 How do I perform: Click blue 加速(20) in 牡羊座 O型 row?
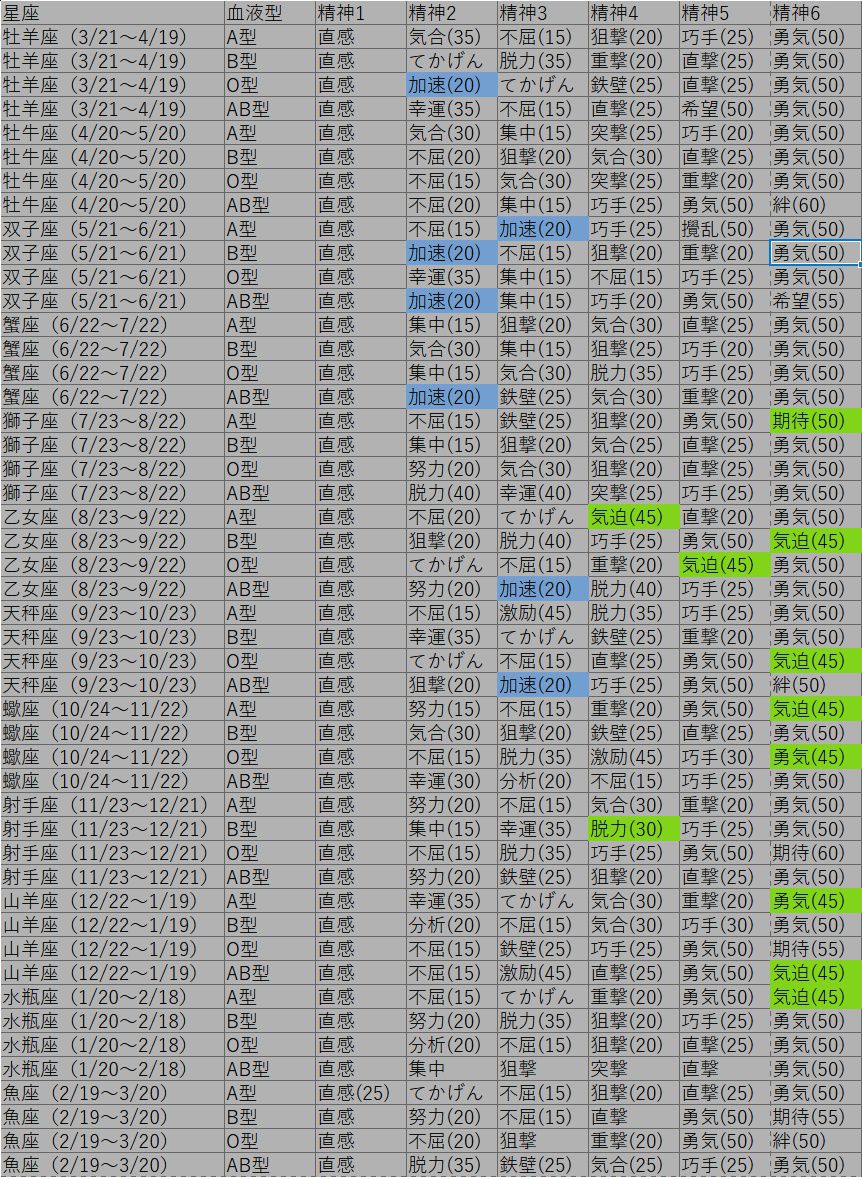tap(451, 85)
